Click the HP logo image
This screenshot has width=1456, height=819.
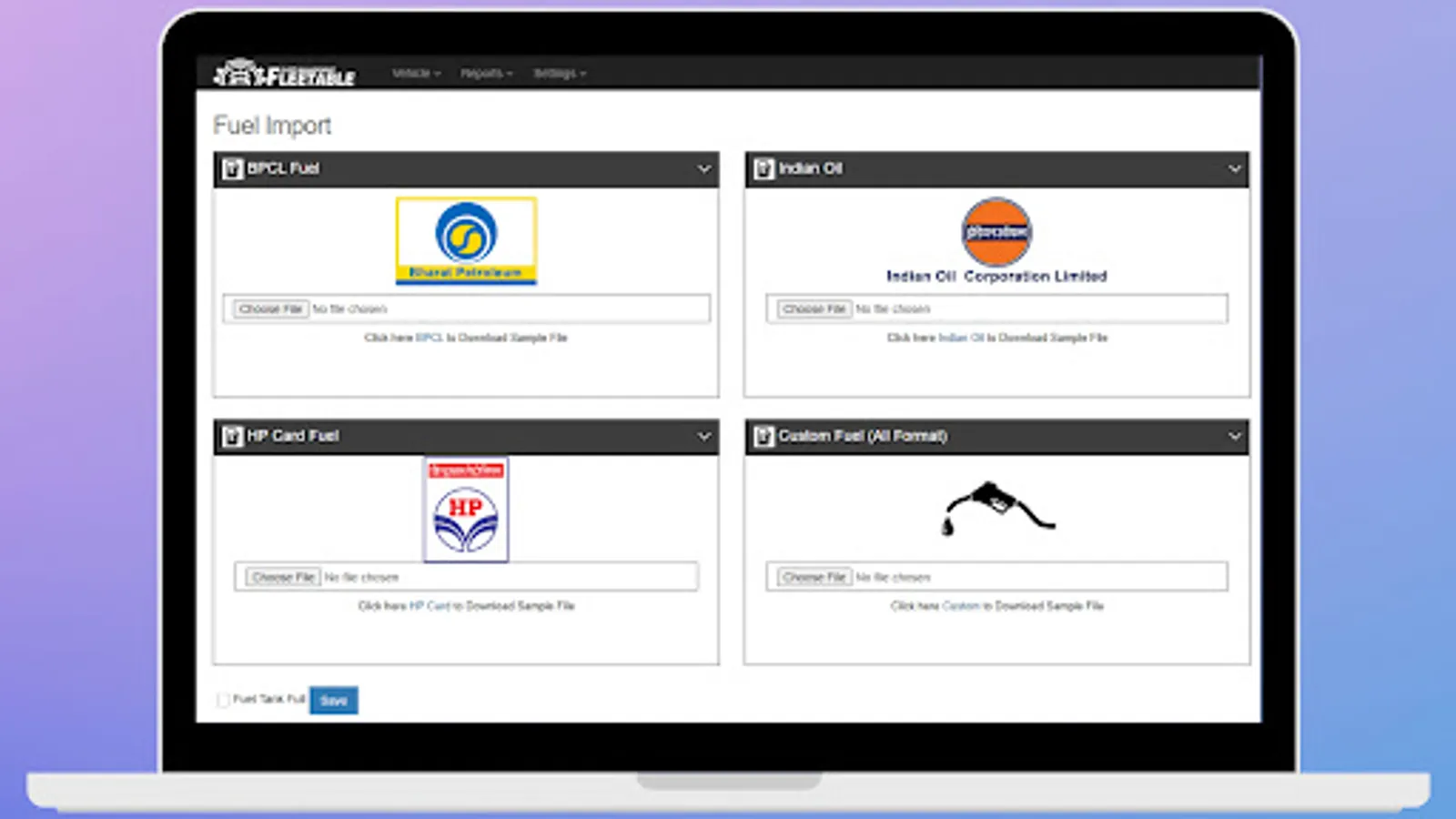coord(466,510)
